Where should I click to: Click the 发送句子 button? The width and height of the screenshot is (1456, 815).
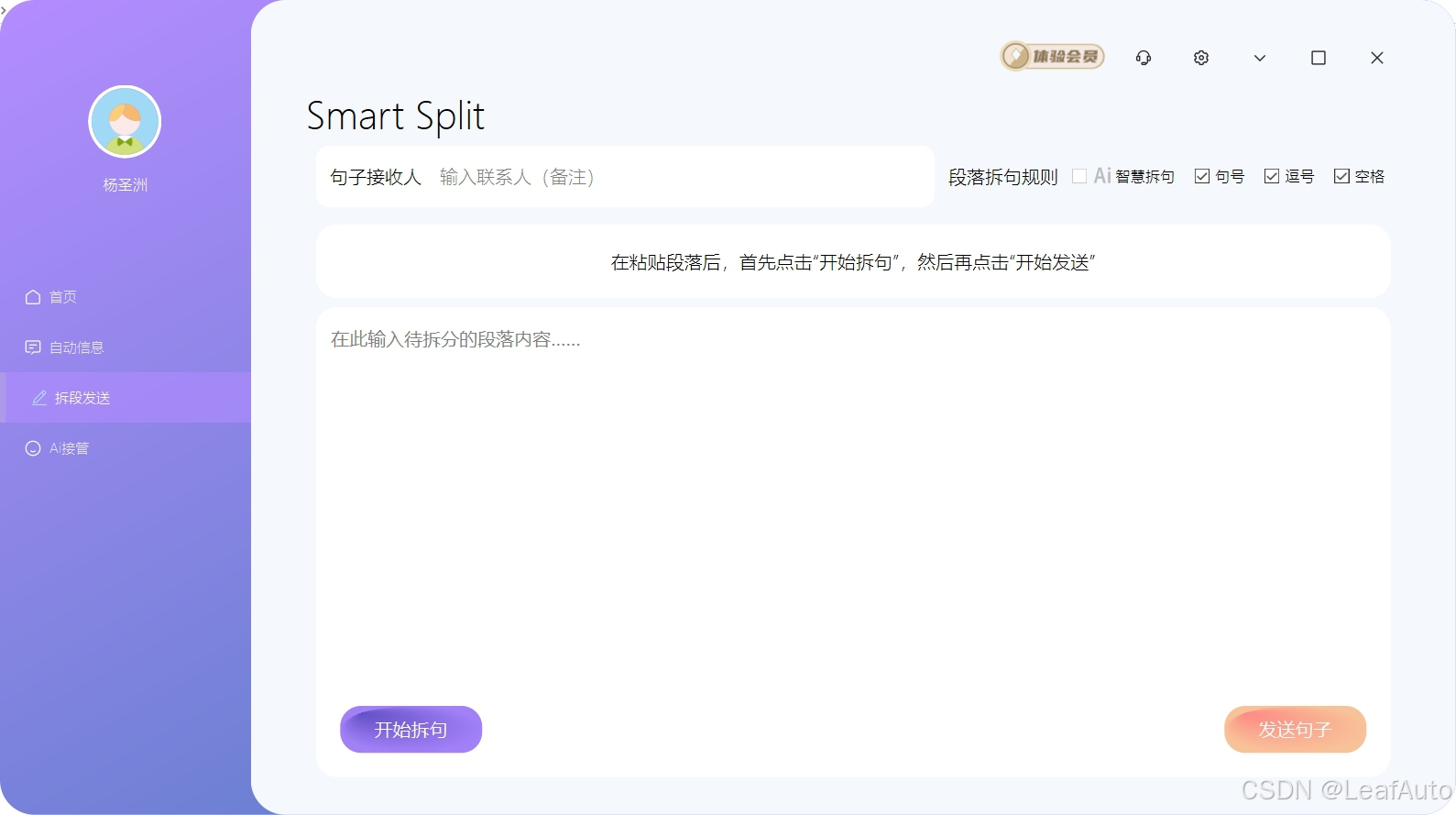[x=1295, y=730]
